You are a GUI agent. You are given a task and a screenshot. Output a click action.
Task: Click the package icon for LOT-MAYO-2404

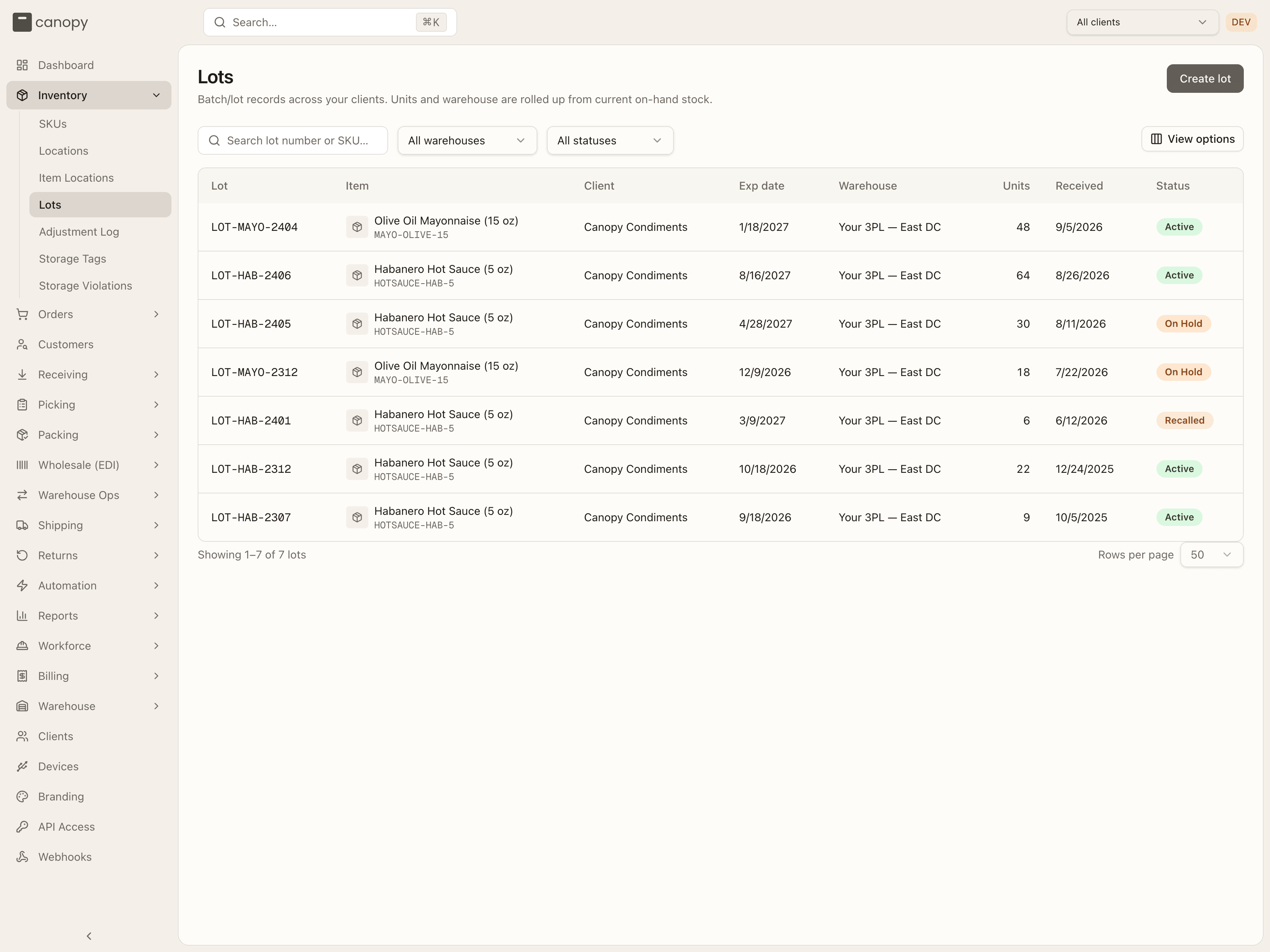tap(357, 227)
